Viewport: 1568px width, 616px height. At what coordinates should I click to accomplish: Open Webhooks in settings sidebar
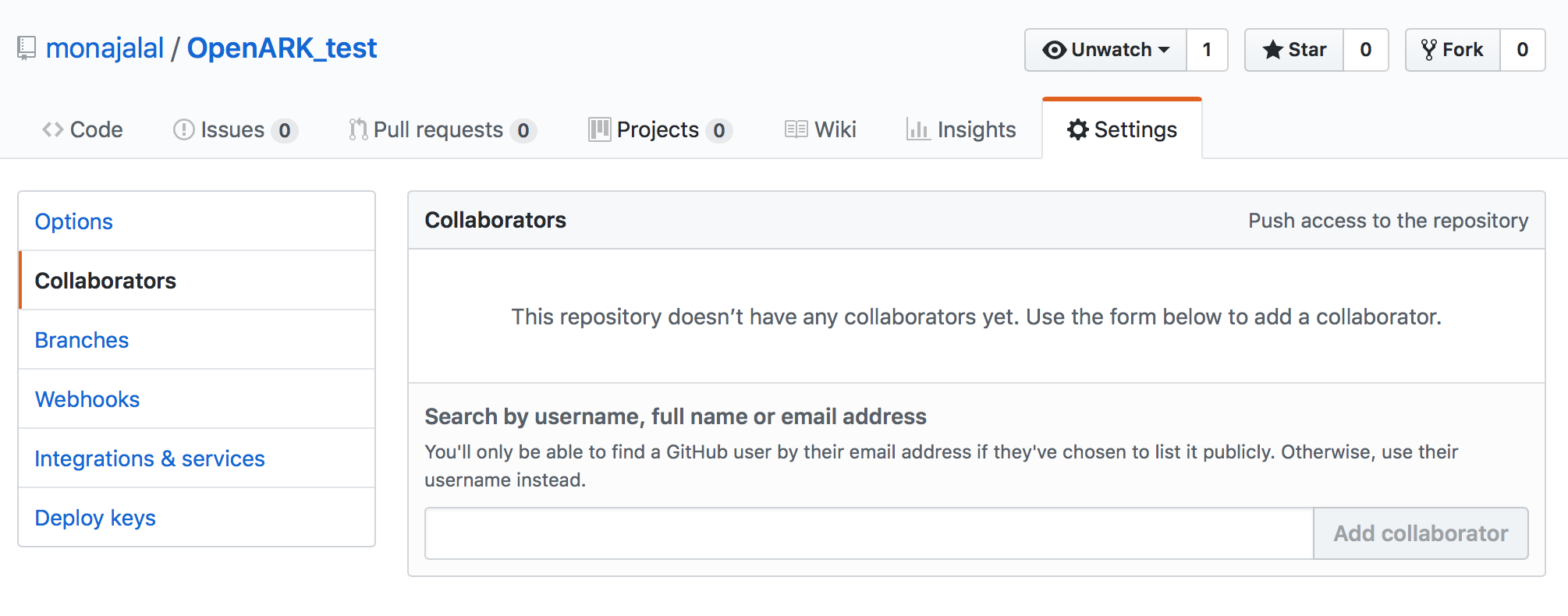point(197,399)
